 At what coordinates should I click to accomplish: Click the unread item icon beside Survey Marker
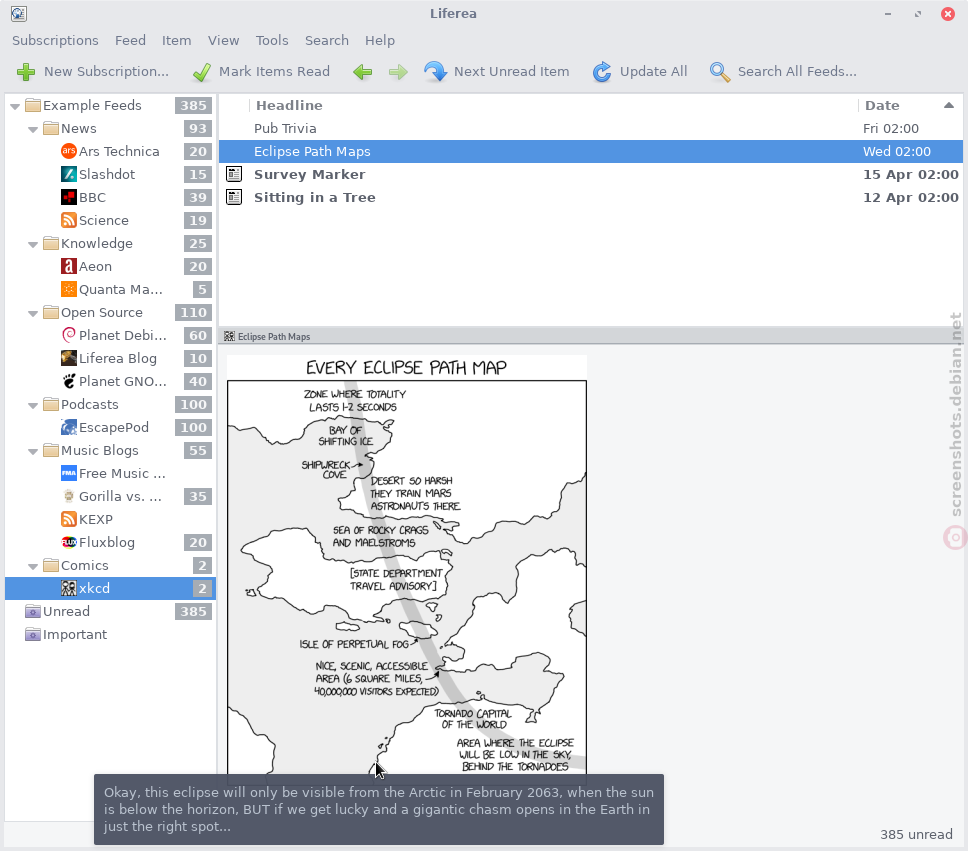tap(234, 174)
